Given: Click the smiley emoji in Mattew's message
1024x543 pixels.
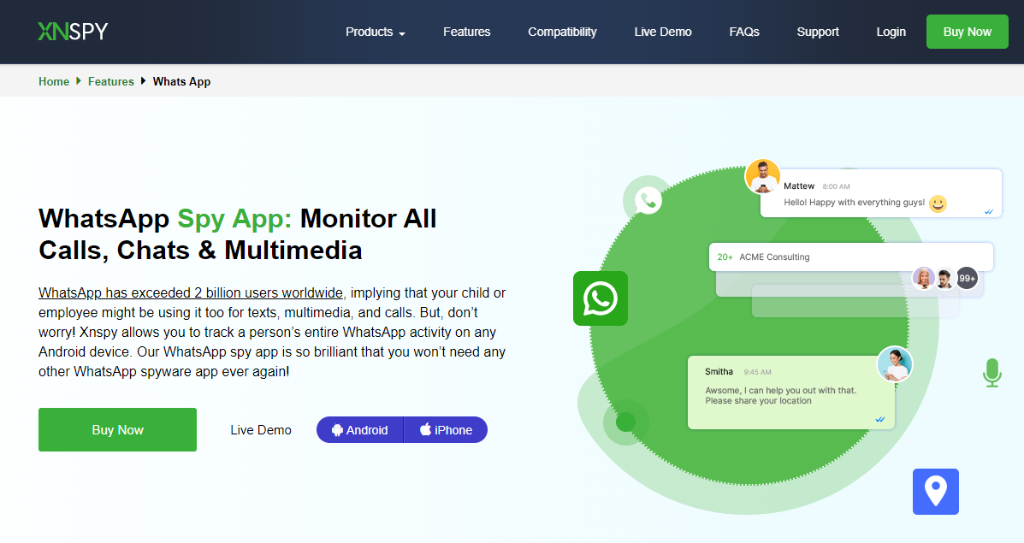Looking at the screenshot, I should 937,204.
